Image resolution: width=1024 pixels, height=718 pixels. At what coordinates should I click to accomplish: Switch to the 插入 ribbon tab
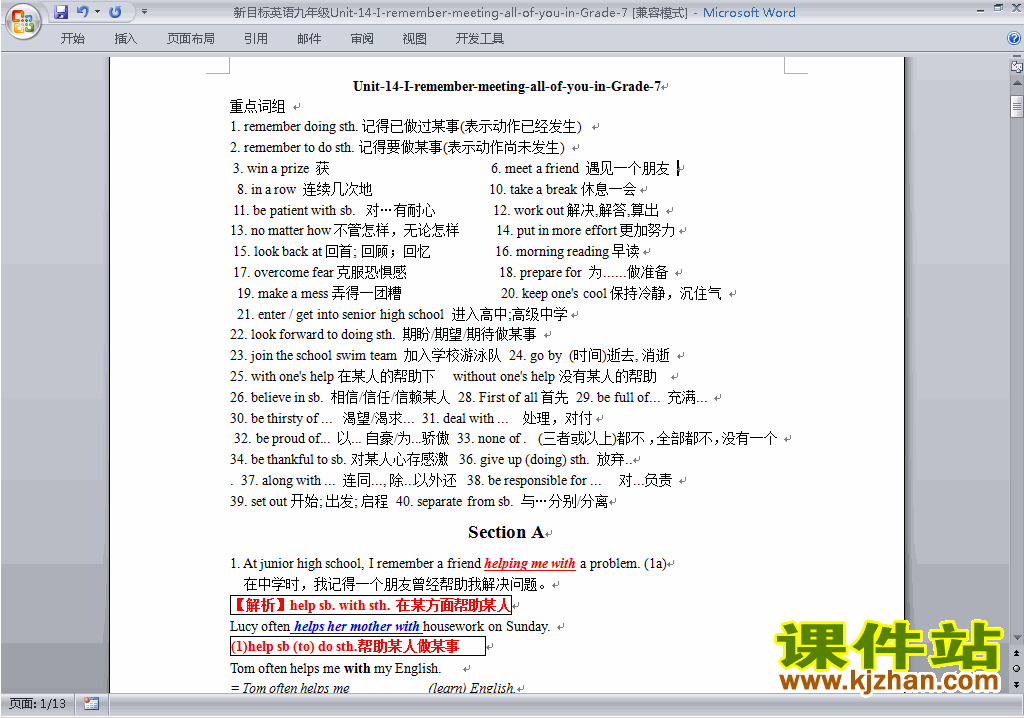(x=125, y=39)
